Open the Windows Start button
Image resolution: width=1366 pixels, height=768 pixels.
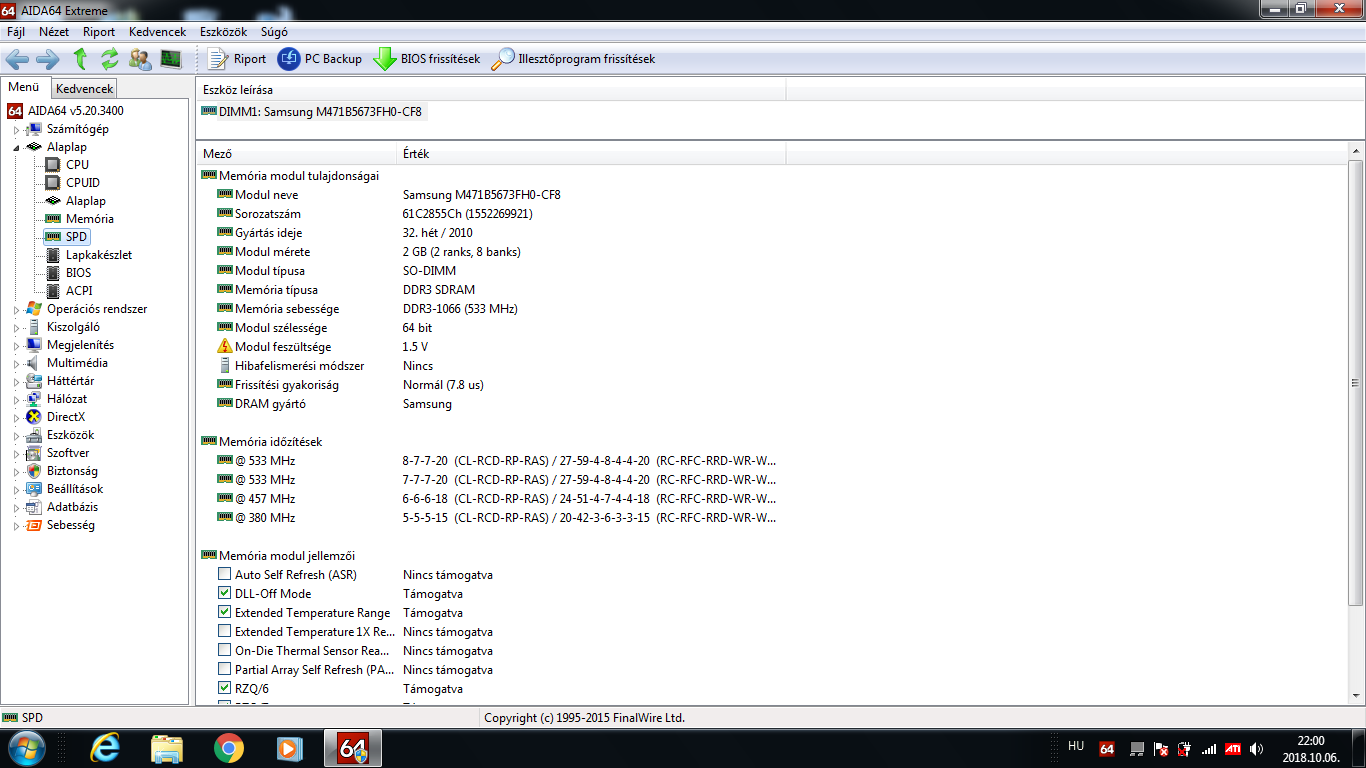click(25, 748)
